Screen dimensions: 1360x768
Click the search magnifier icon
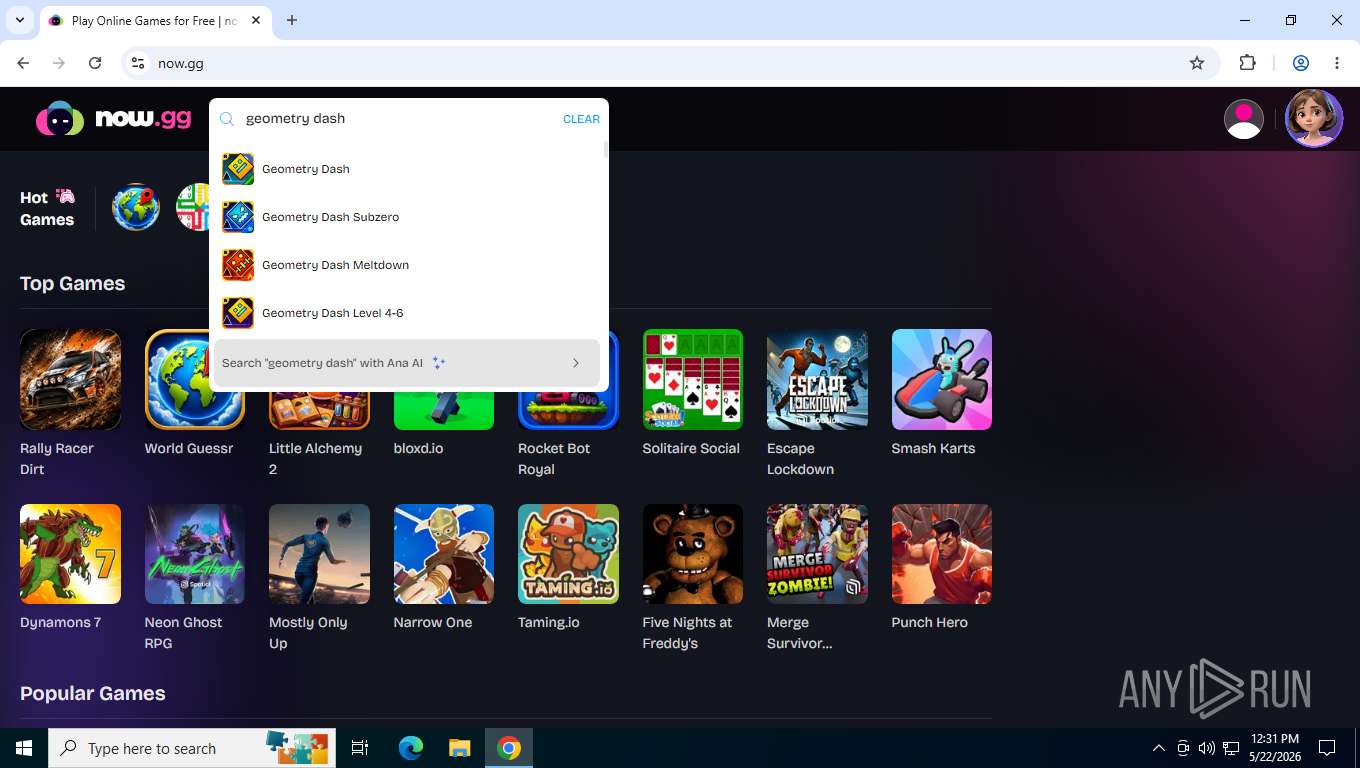(x=227, y=119)
